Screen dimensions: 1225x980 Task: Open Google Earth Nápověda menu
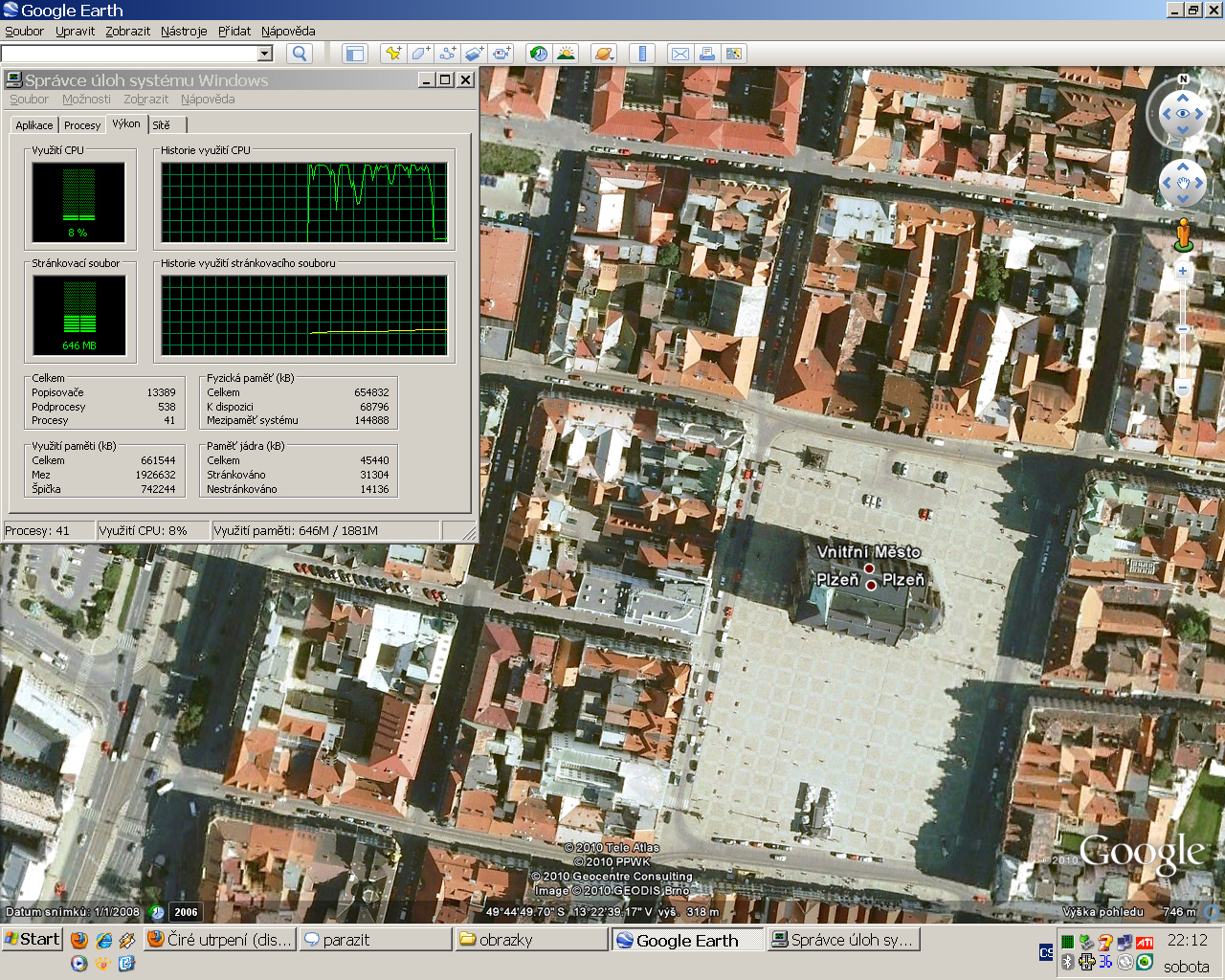pyautogui.click(x=288, y=31)
